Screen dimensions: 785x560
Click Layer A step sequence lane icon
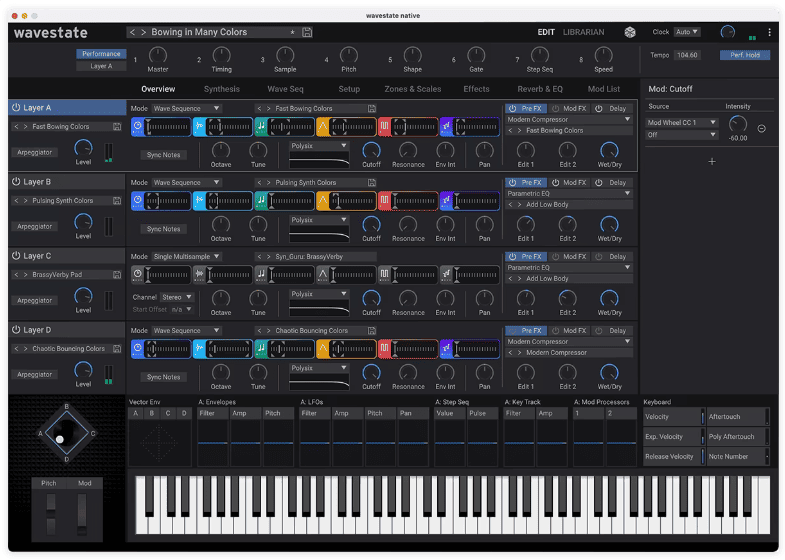pyautogui.click(x=446, y=127)
